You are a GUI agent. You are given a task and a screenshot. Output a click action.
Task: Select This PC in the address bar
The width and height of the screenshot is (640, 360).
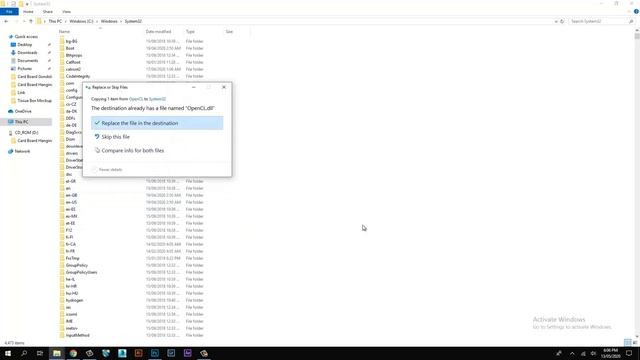[x=55, y=21]
